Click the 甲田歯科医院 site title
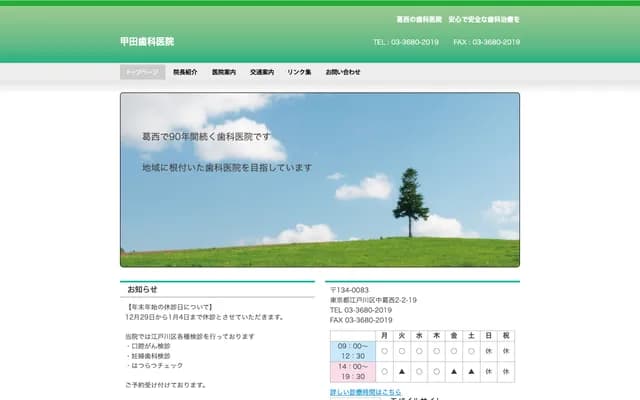The width and height of the screenshot is (640, 400). (147, 42)
